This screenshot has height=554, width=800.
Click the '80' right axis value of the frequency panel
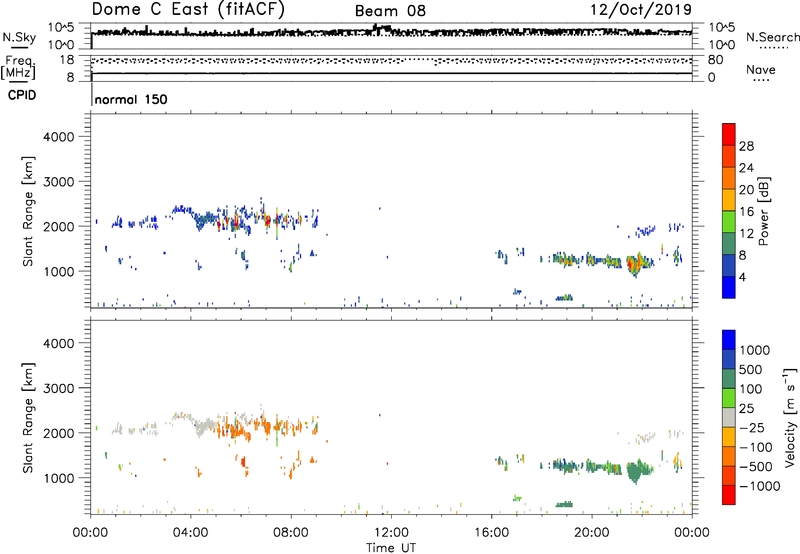pos(715,60)
